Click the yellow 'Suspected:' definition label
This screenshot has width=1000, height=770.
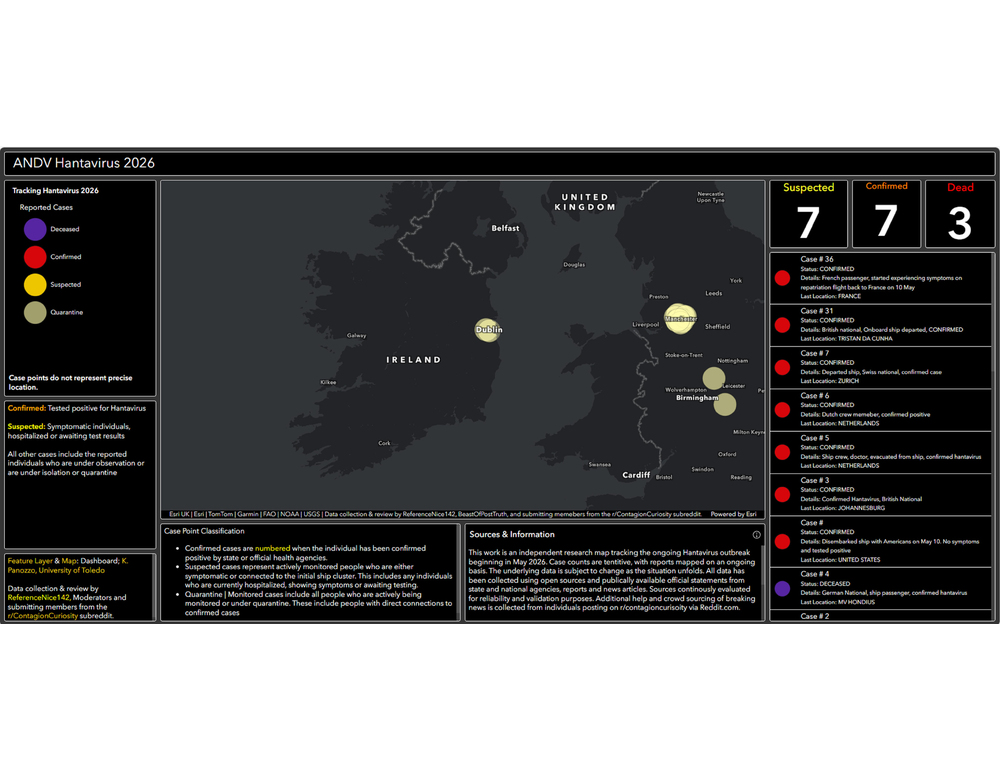[26, 427]
